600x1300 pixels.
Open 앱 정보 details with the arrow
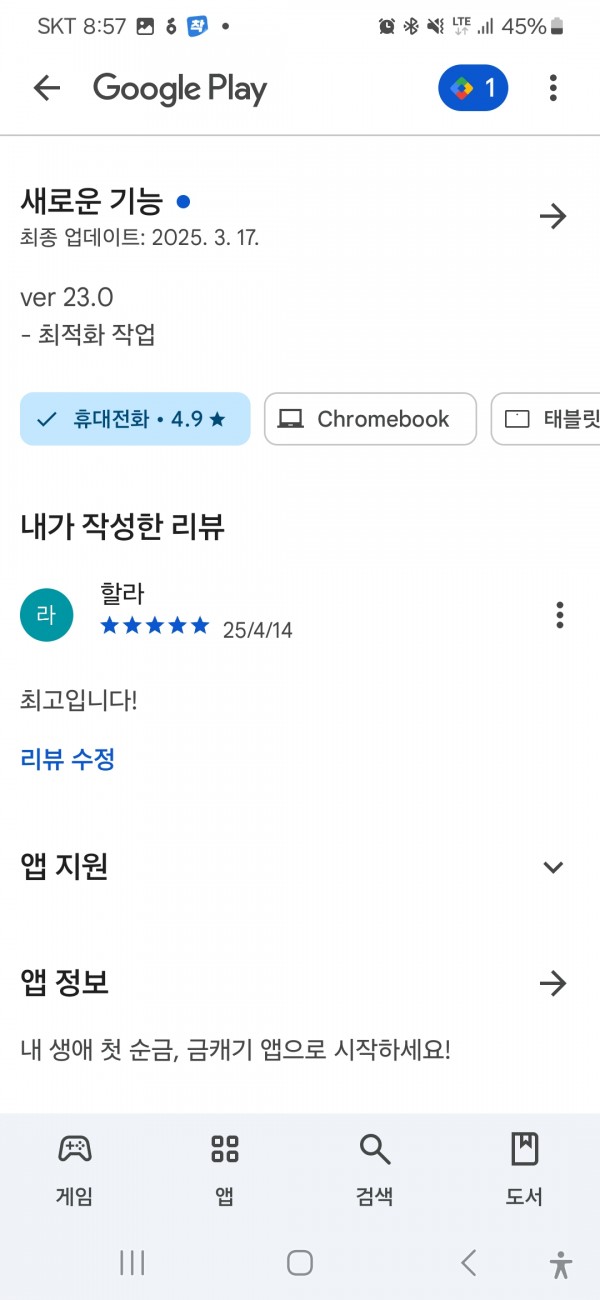[553, 984]
